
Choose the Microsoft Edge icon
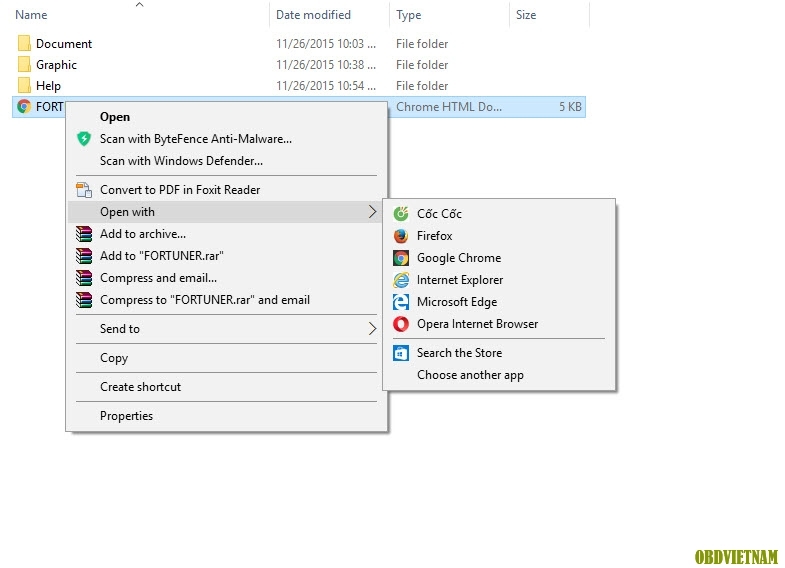(401, 302)
